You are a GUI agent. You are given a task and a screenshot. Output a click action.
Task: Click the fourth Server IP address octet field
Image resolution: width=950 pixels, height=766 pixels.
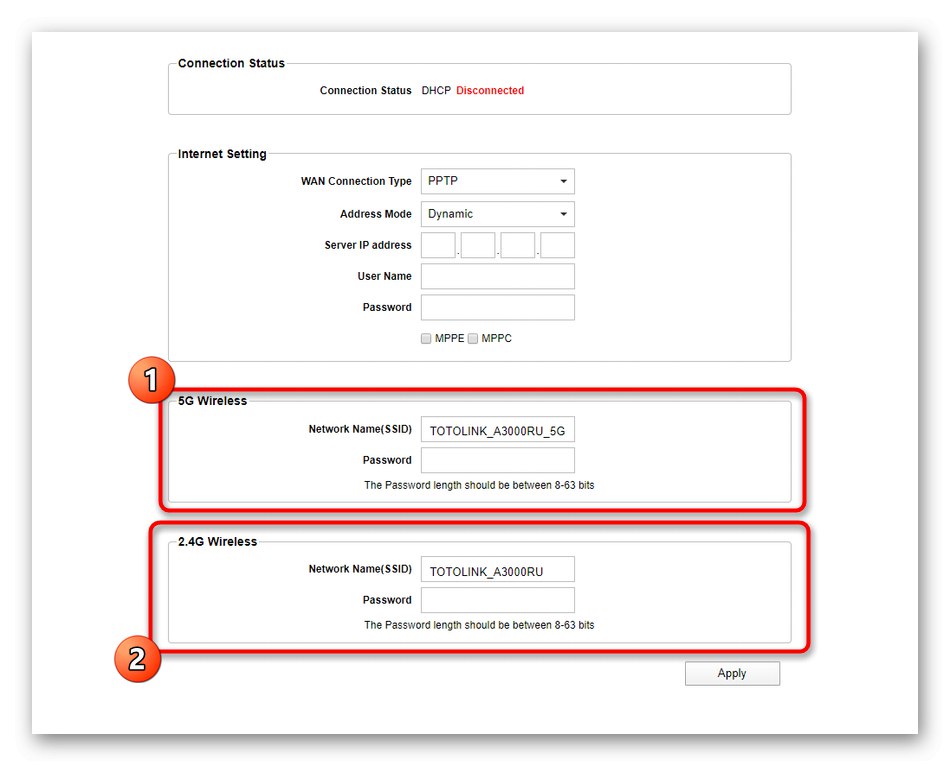557,245
